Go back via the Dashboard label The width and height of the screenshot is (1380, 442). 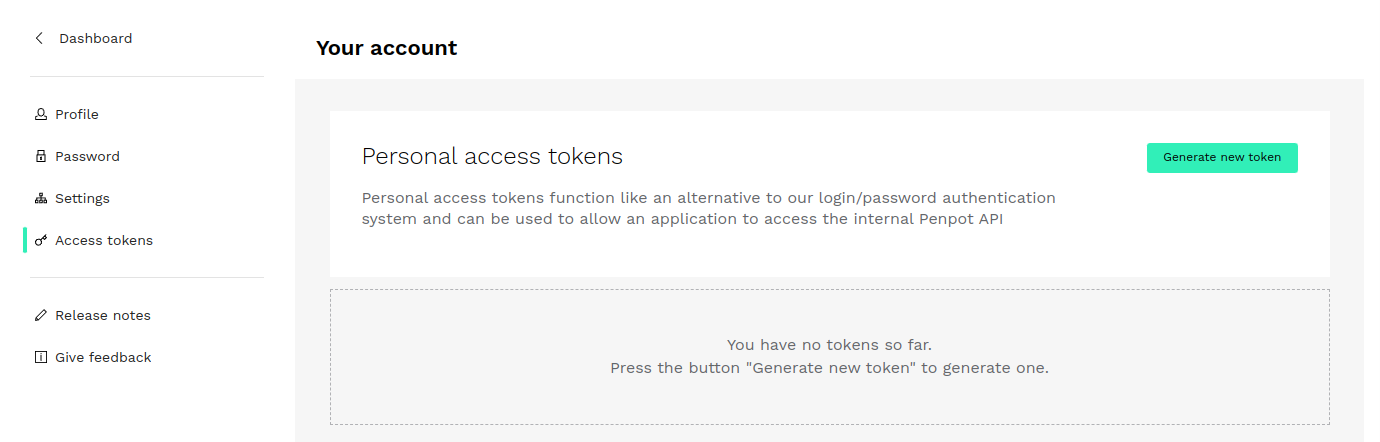(95, 38)
